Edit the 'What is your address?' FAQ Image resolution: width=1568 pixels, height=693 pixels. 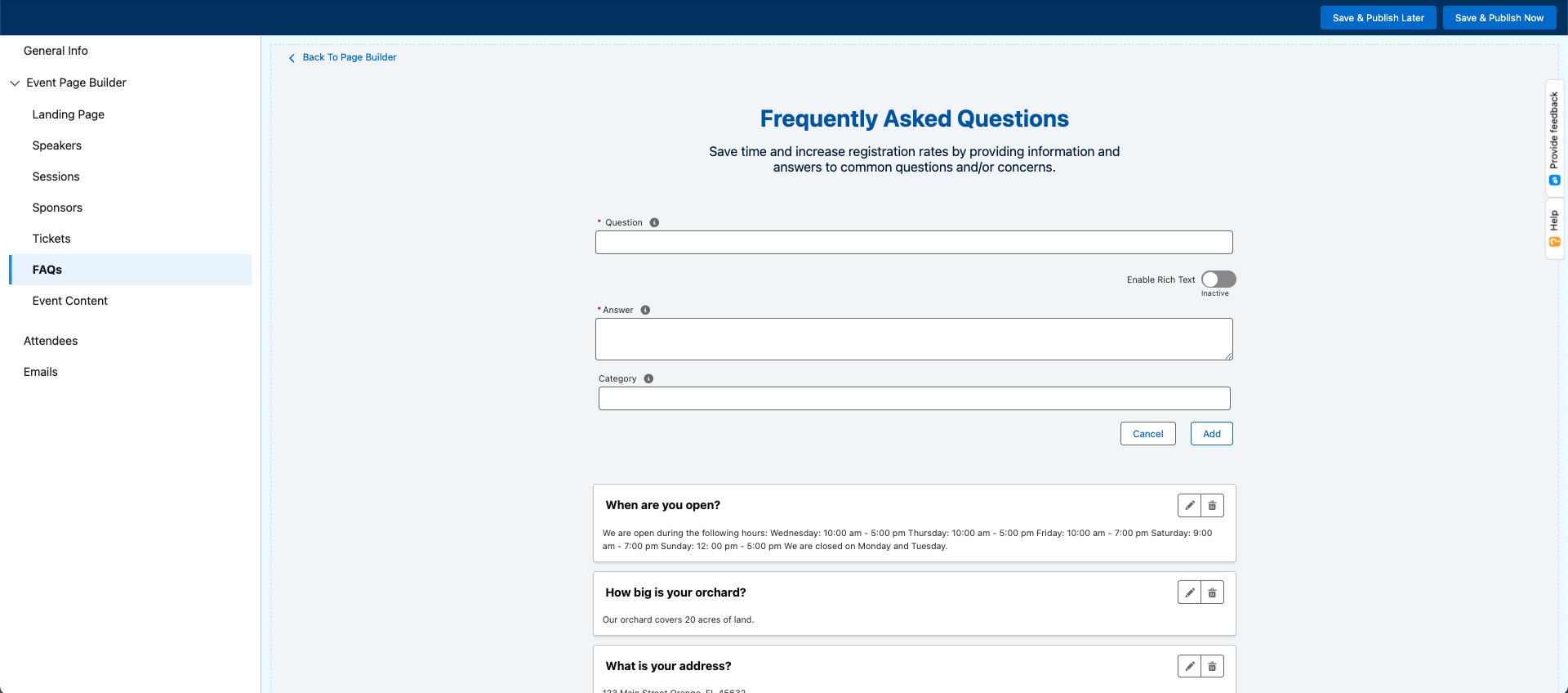pos(1189,667)
